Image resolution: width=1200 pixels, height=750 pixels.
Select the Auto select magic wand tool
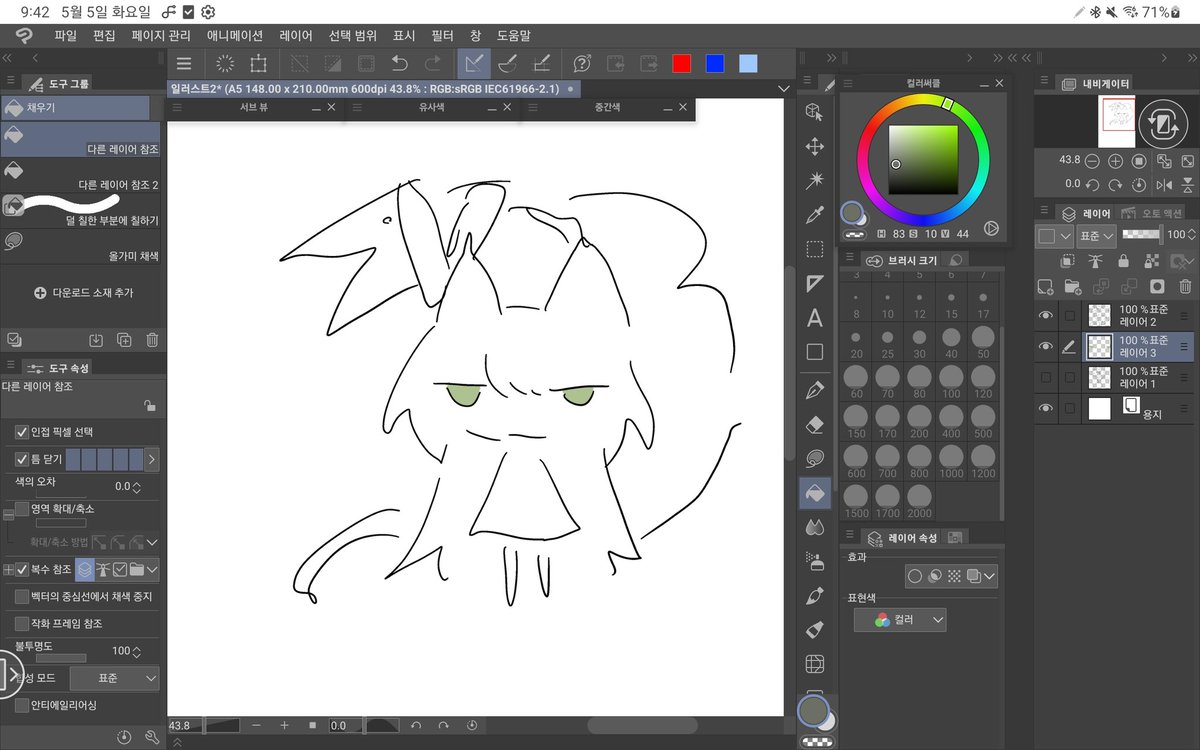pyautogui.click(x=814, y=181)
